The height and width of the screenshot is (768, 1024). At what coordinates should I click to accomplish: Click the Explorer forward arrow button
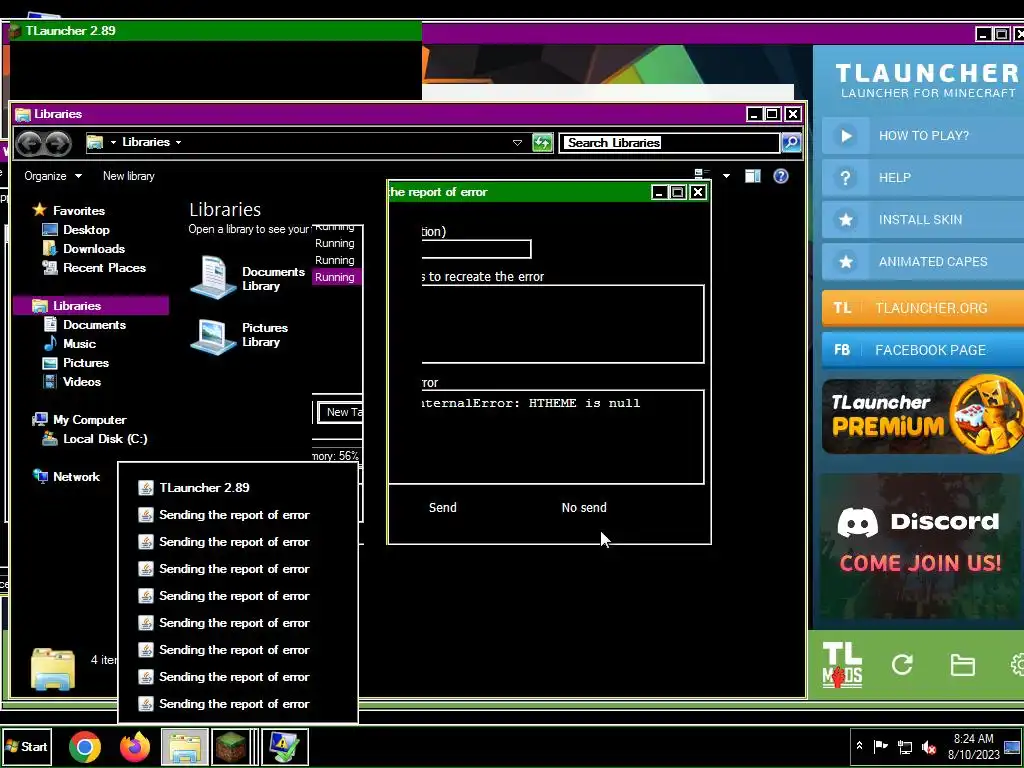(x=57, y=143)
